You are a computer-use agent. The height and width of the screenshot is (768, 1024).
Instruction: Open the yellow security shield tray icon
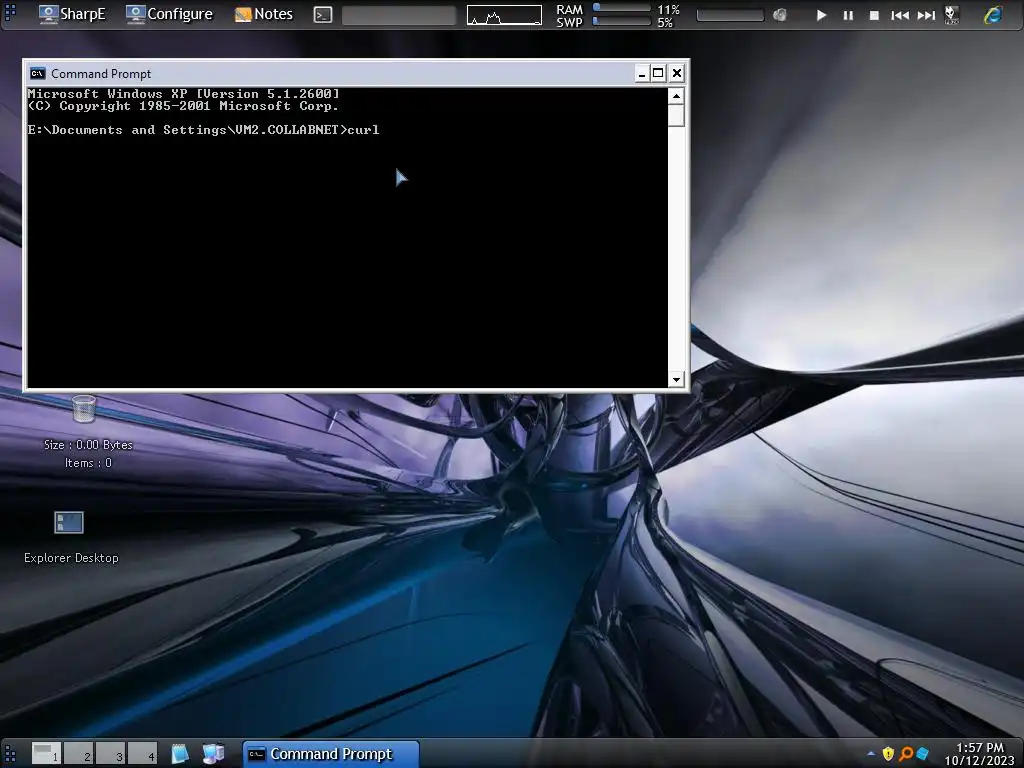[888, 754]
